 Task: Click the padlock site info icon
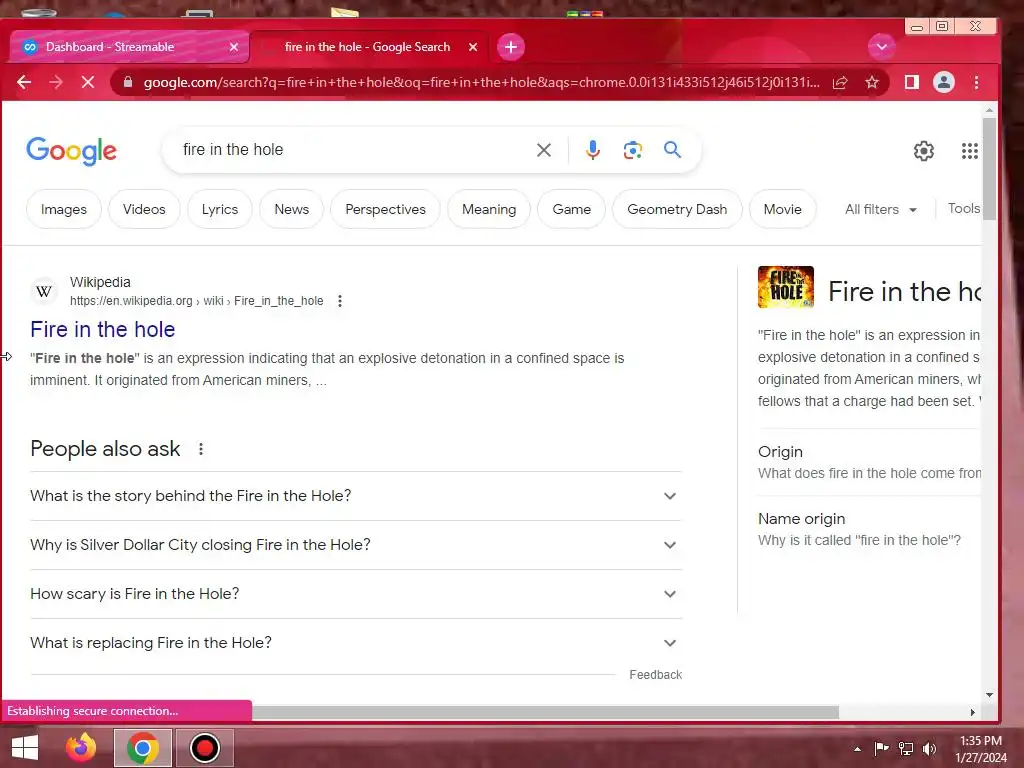(128, 82)
